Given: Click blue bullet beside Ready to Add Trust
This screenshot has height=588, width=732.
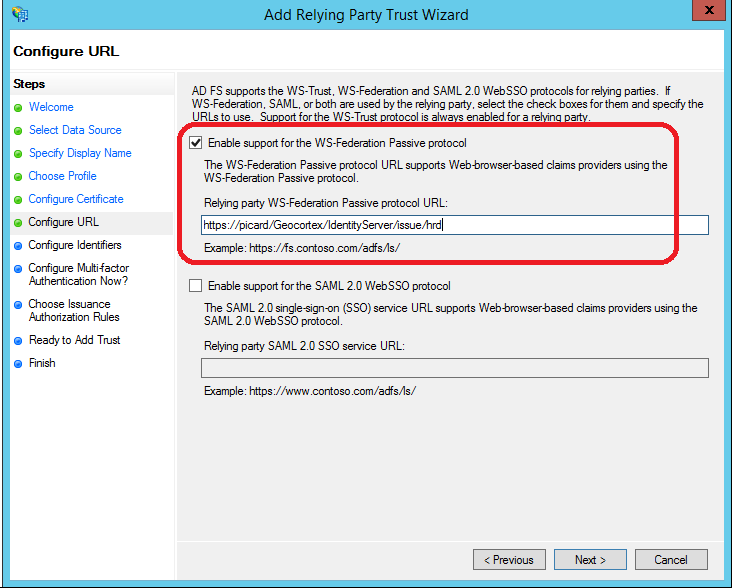Looking at the screenshot, I should tap(18, 341).
